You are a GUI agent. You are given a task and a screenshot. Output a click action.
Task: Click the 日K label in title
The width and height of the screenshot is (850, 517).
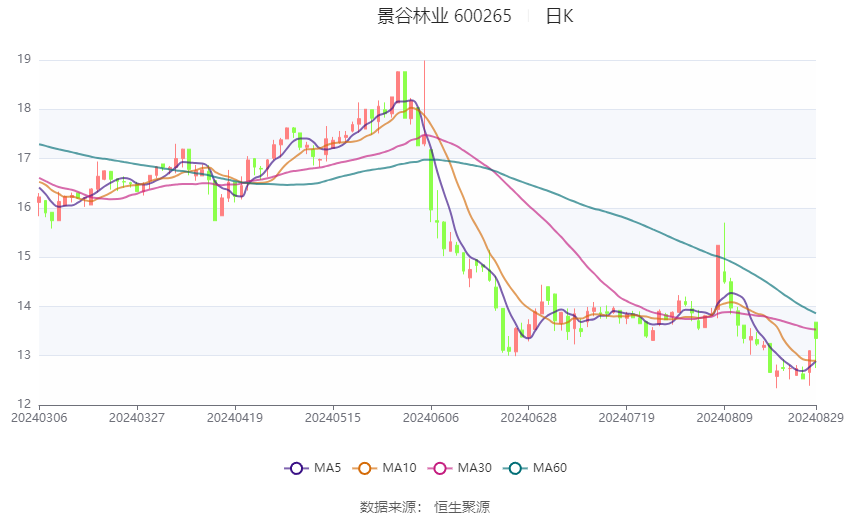559,16
